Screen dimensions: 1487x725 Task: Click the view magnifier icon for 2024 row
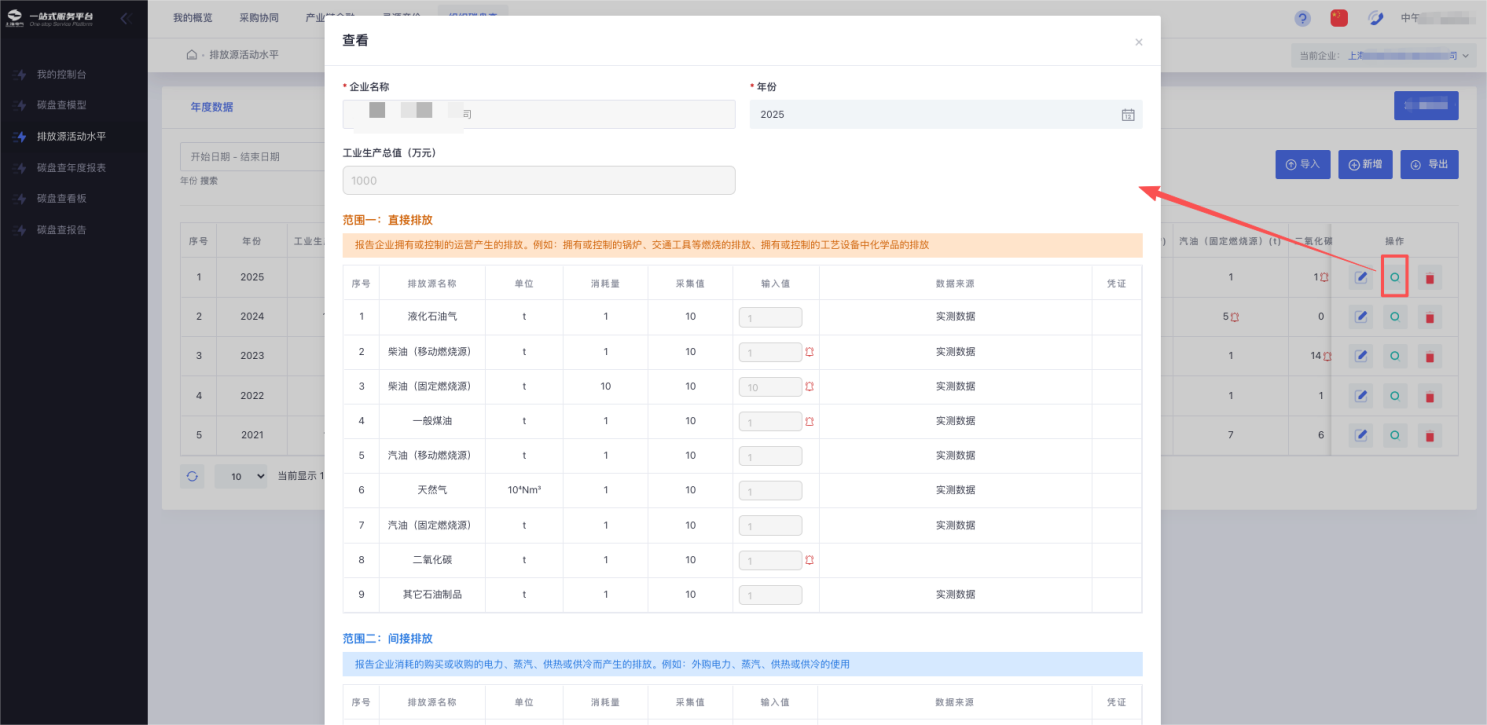click(x=1394, y=317)
